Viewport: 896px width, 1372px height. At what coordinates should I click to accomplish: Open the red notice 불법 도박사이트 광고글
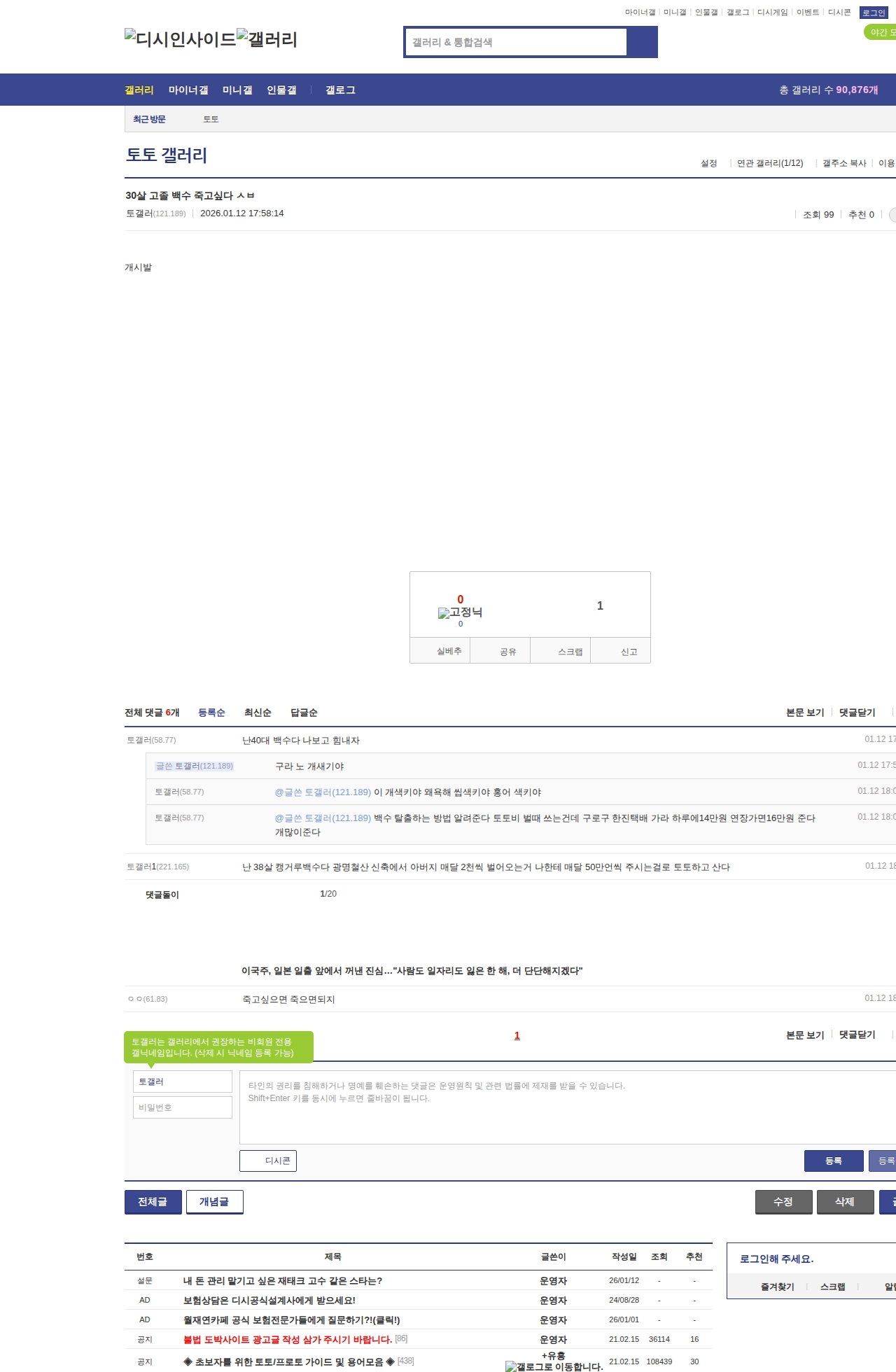[x=288, y=1340]
